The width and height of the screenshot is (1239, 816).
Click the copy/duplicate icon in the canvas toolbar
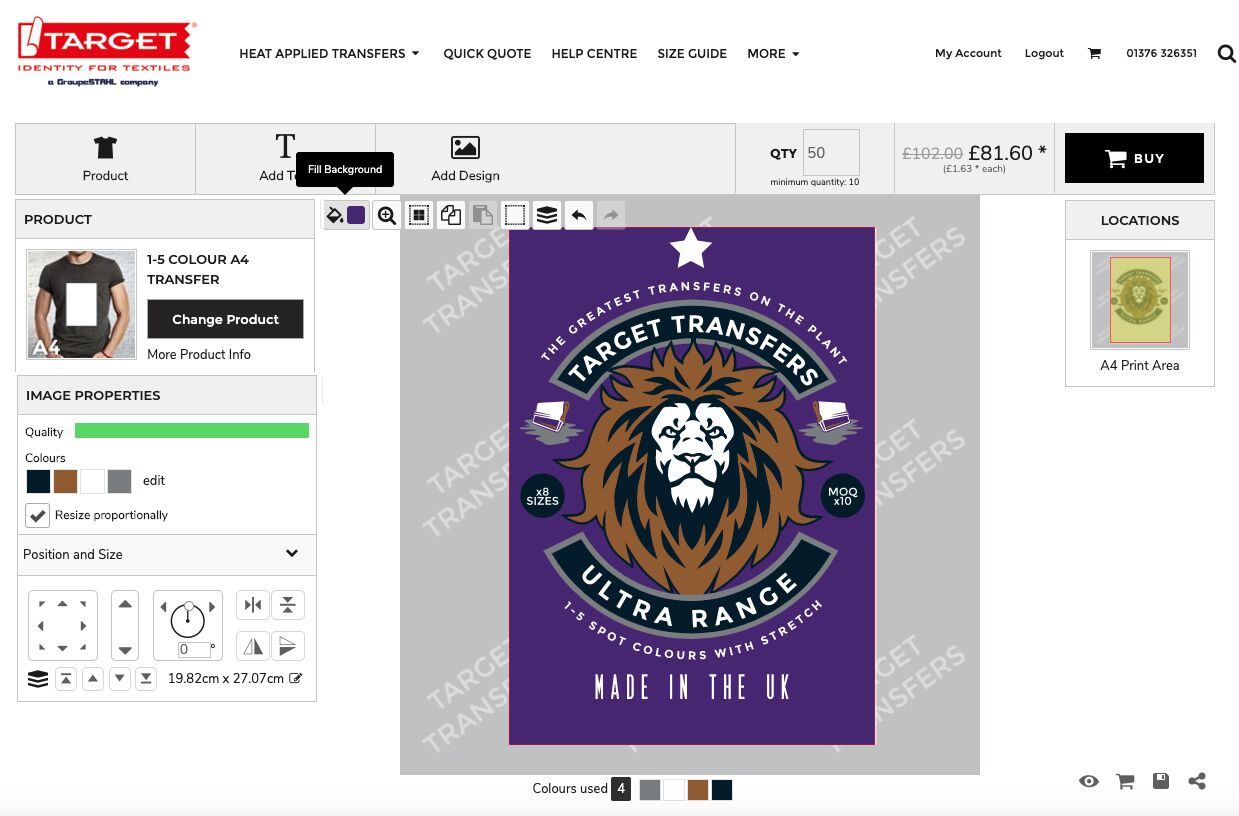click(451, 215)
